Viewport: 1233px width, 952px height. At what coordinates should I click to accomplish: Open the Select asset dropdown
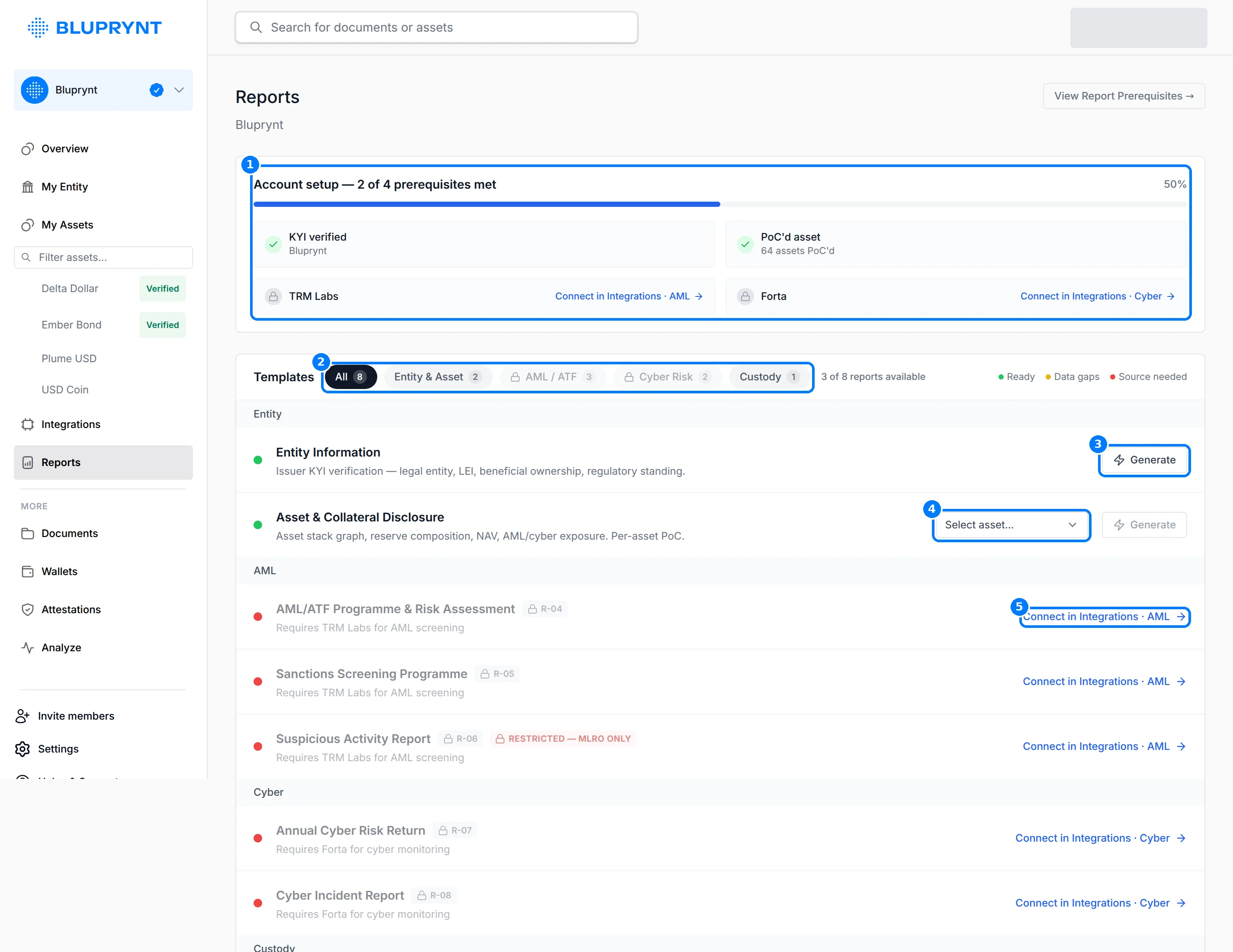click(1011, 525)
